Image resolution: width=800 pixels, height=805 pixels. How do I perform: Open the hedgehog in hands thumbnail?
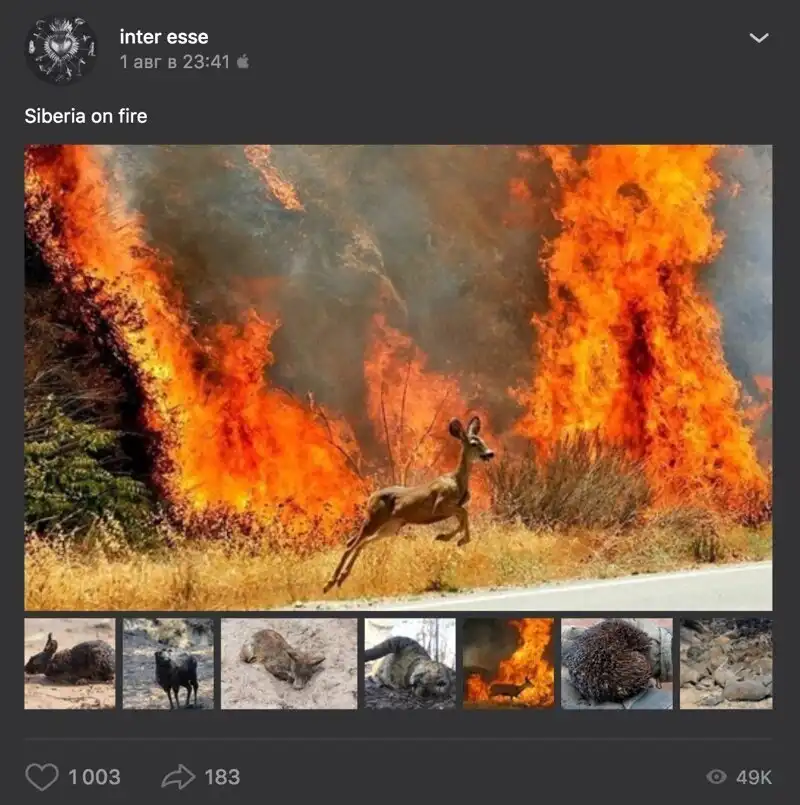tap(617, 663)
